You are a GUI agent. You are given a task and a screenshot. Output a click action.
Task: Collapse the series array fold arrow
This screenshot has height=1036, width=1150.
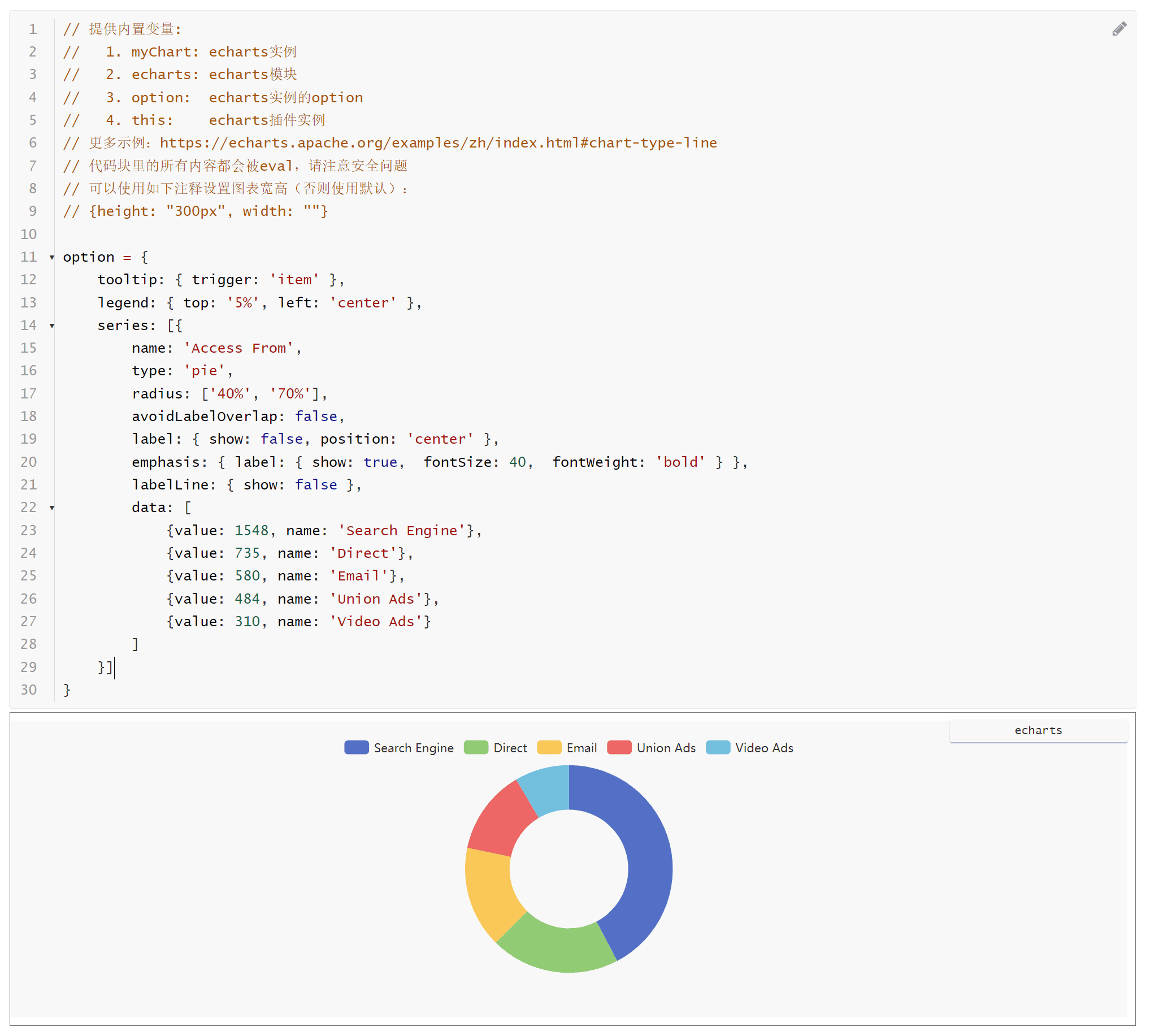[x=52, y=326]
